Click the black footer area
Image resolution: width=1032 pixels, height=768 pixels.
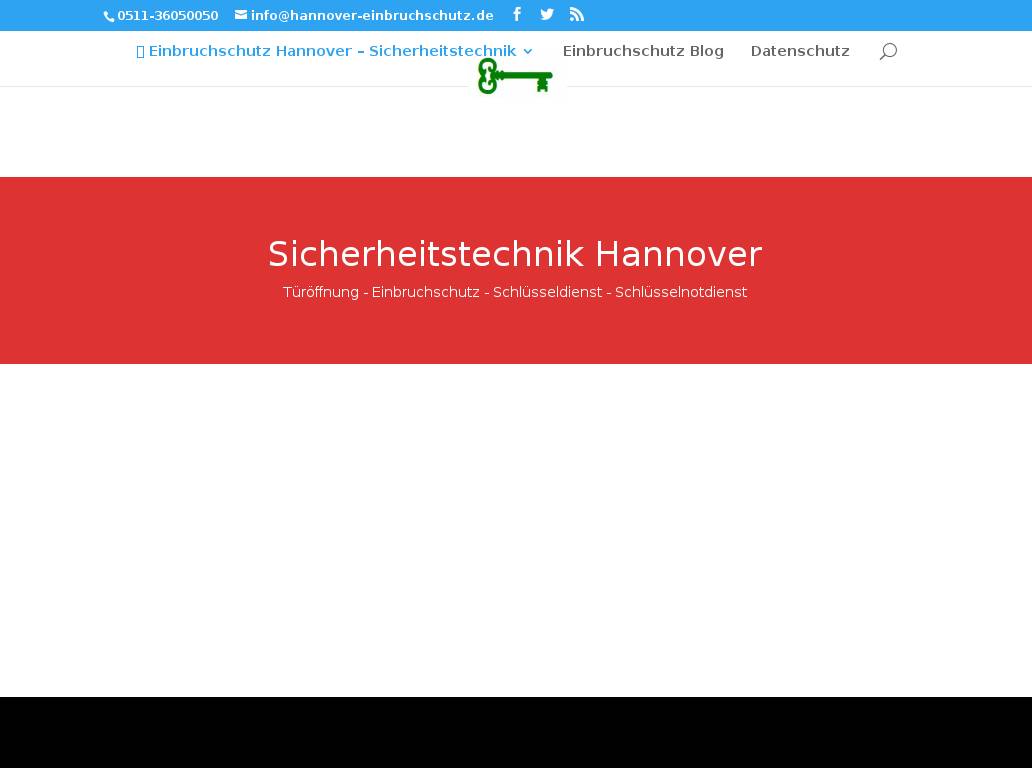pos(515,732)
